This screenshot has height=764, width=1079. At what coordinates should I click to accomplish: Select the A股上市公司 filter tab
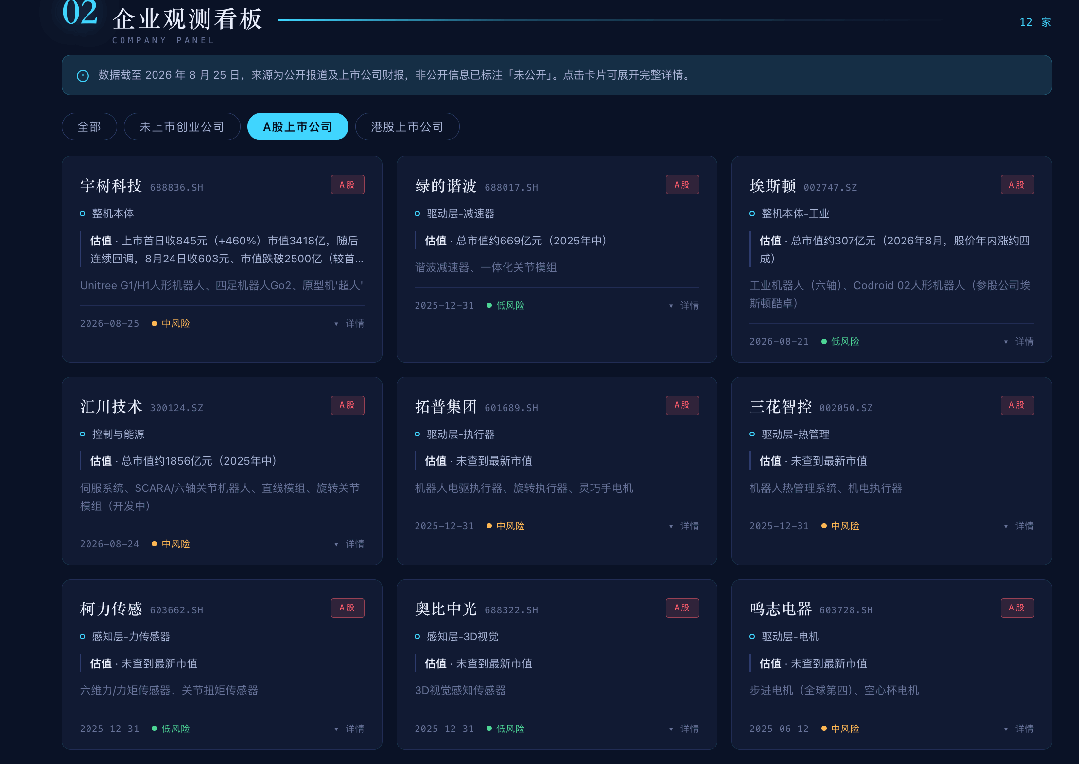point(297,127)
